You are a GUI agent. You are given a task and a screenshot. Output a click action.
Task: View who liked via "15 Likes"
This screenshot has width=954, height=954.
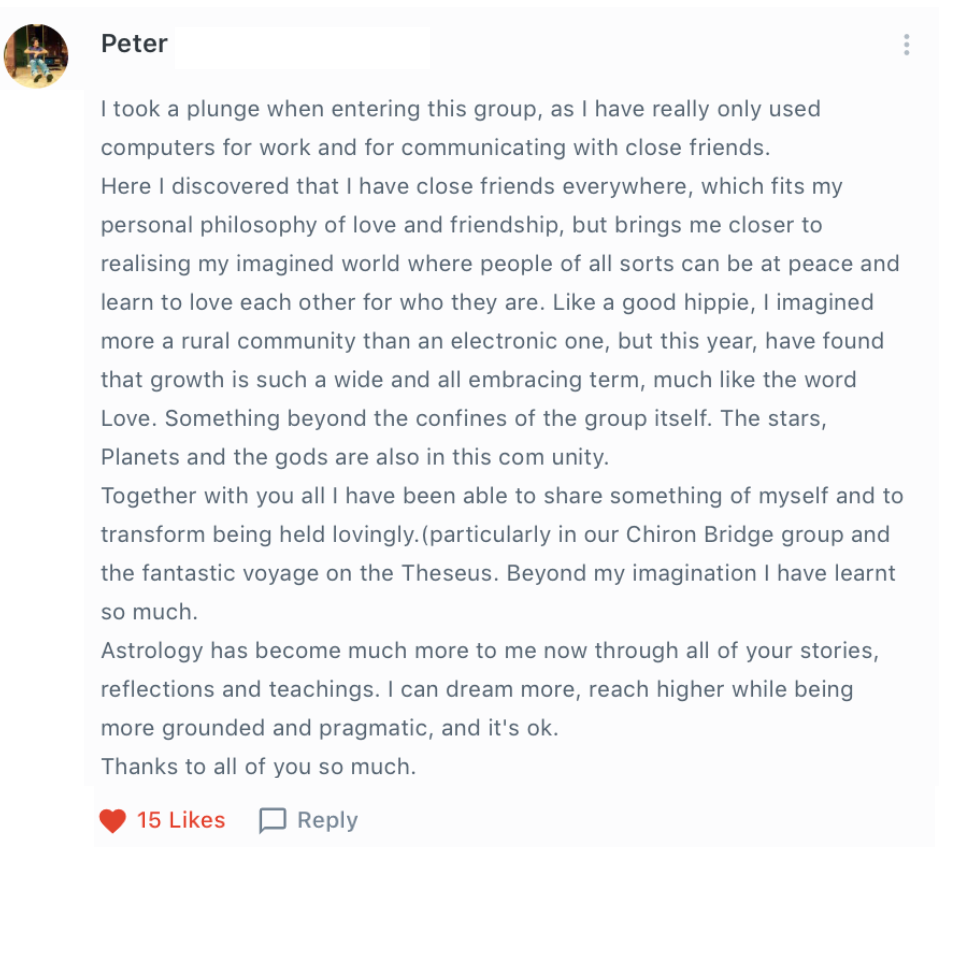pos(181,820)
